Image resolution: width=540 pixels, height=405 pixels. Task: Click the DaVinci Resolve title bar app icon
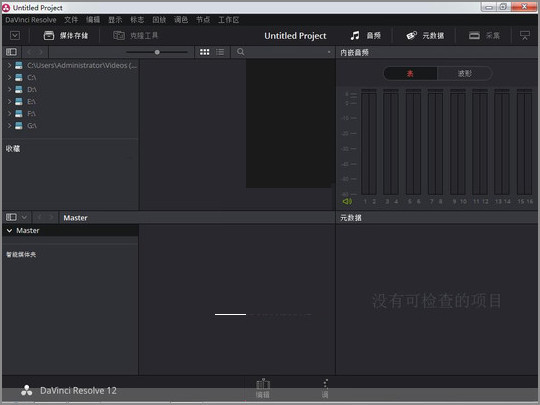pyautogui.click(x=6, y=8)
